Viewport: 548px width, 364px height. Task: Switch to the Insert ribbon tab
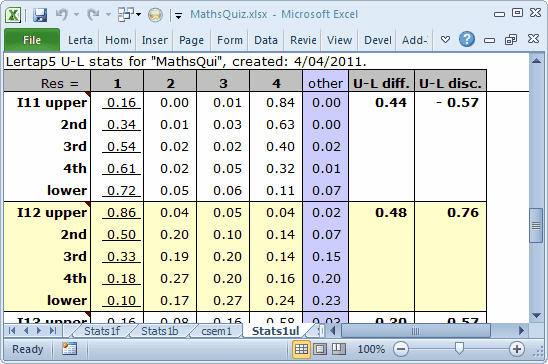(x=155, y=40)
